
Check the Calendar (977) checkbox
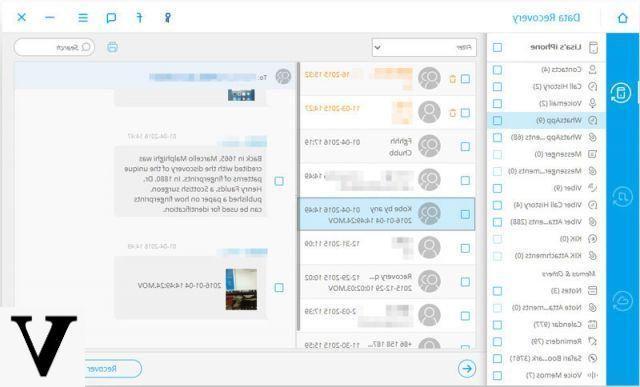pos(497,325)
